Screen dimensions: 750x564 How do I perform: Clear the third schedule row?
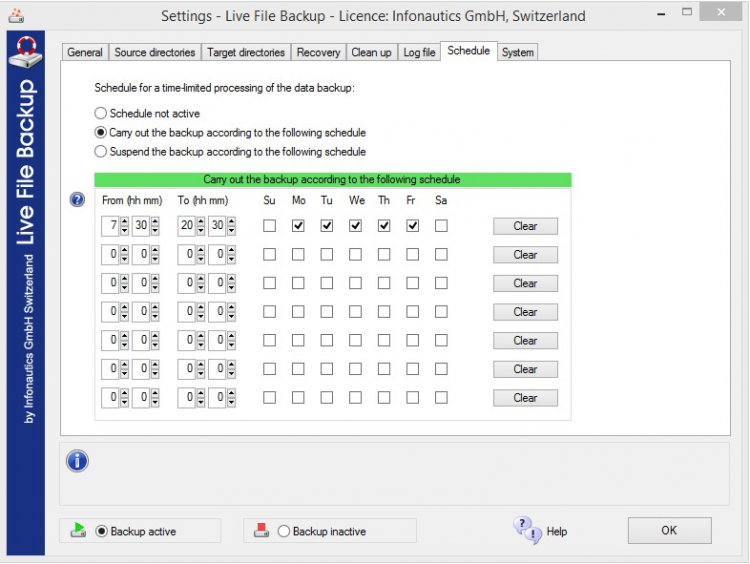(525, 284)
